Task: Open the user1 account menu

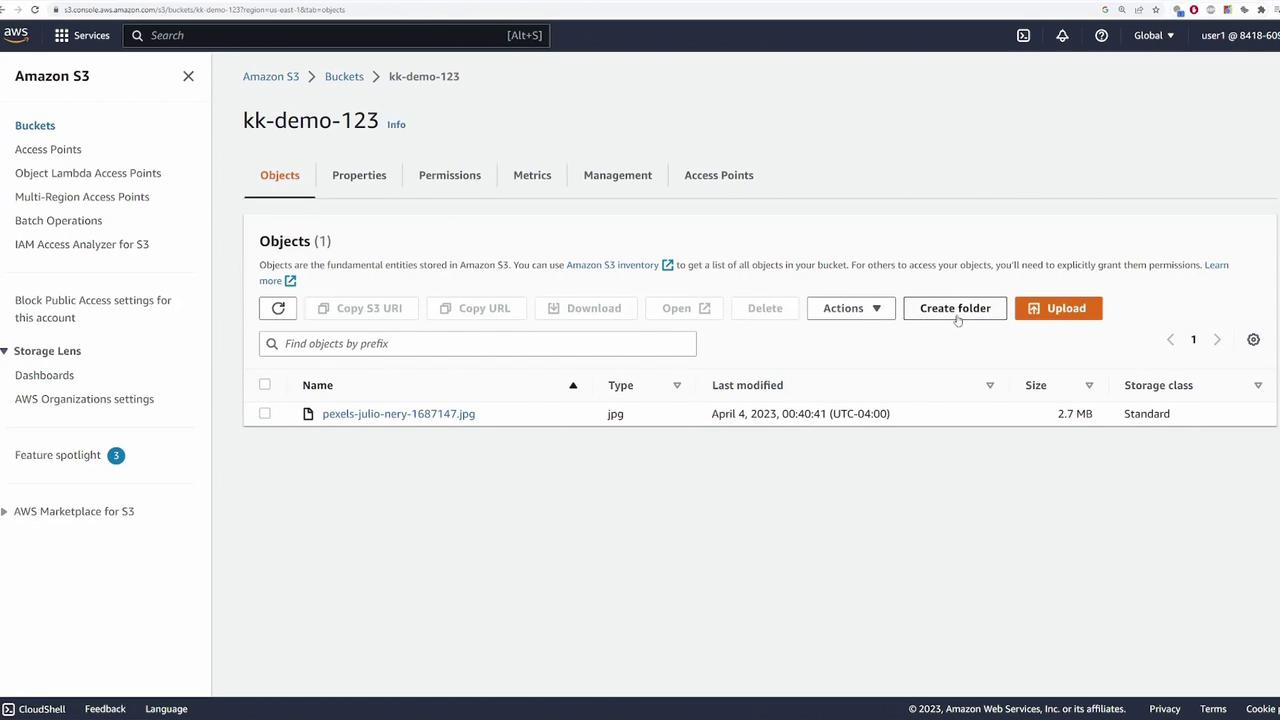Action: tap(1240, 35)
